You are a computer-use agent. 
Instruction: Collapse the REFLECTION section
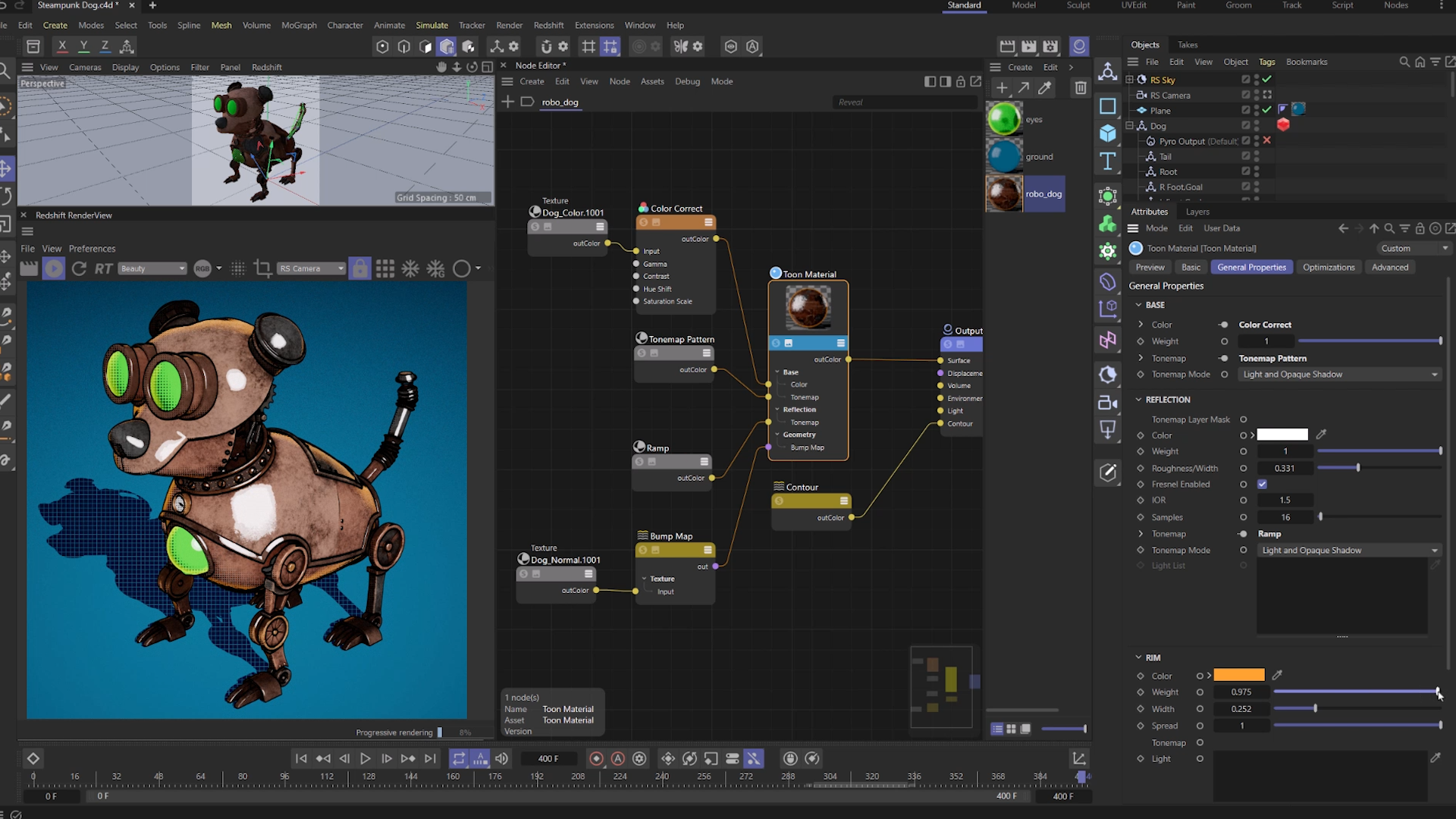pyautogui.click(x=1138, y=400)
